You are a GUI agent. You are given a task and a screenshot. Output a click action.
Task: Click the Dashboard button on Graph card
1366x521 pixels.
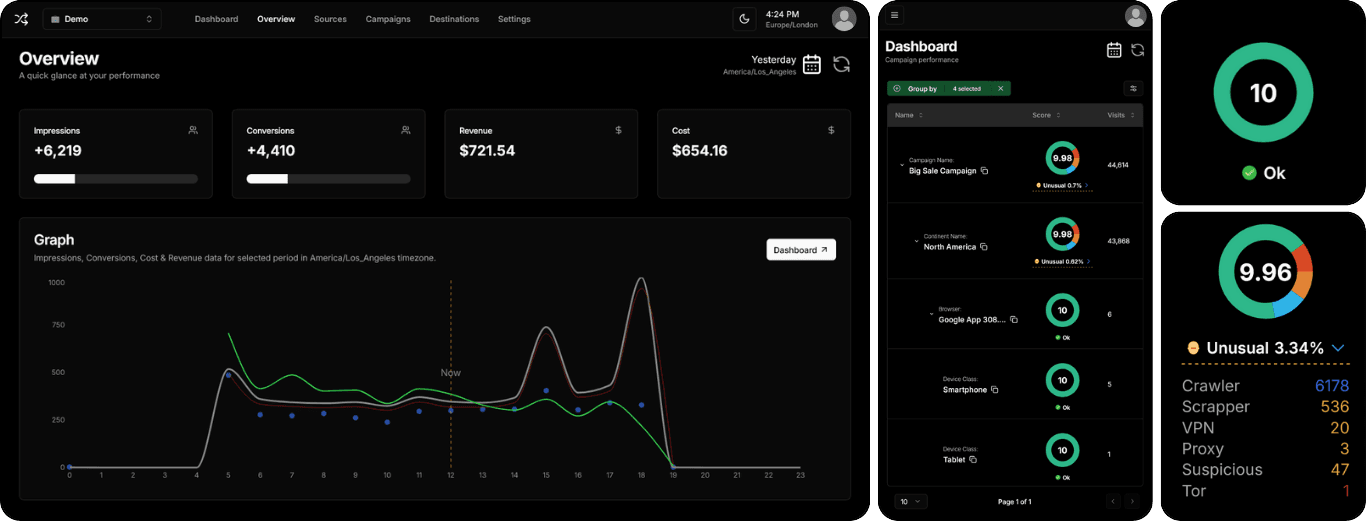801,250
